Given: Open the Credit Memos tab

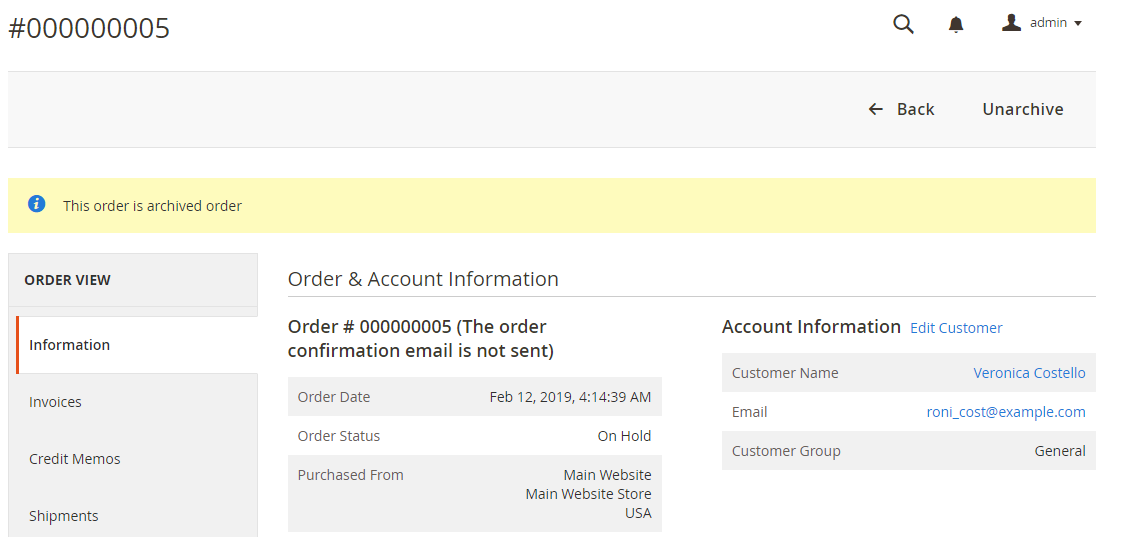Looking at the screenshot, I should (x=75, y=459).
